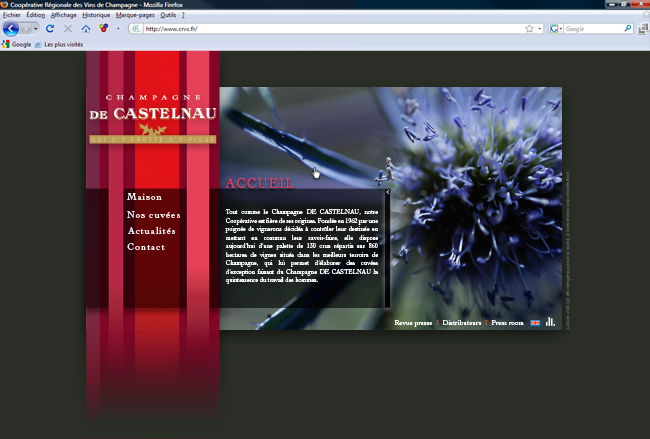Open the Marque-pages menu
This screenshot has height=439, width=650.
(x=135, y=15)
